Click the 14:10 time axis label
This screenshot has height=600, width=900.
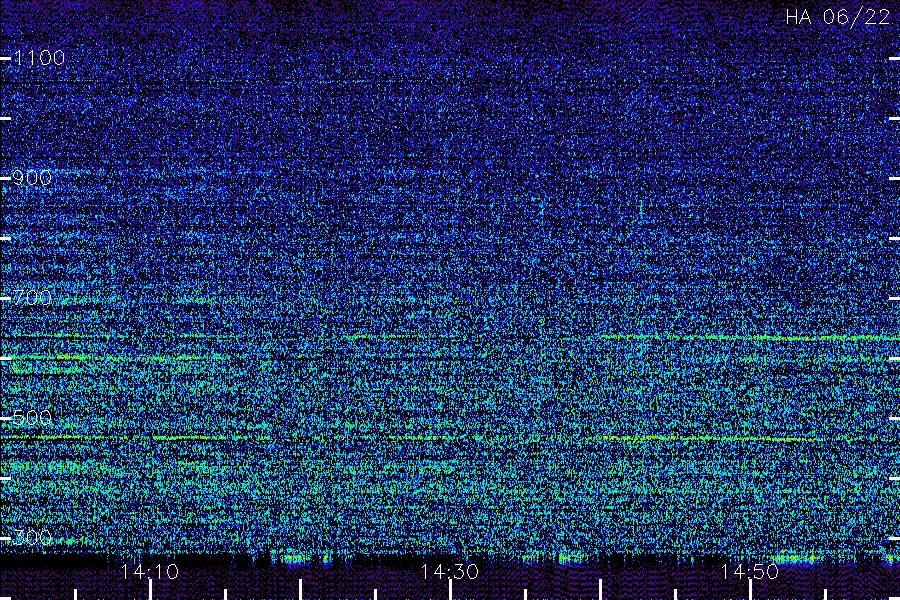150,572
